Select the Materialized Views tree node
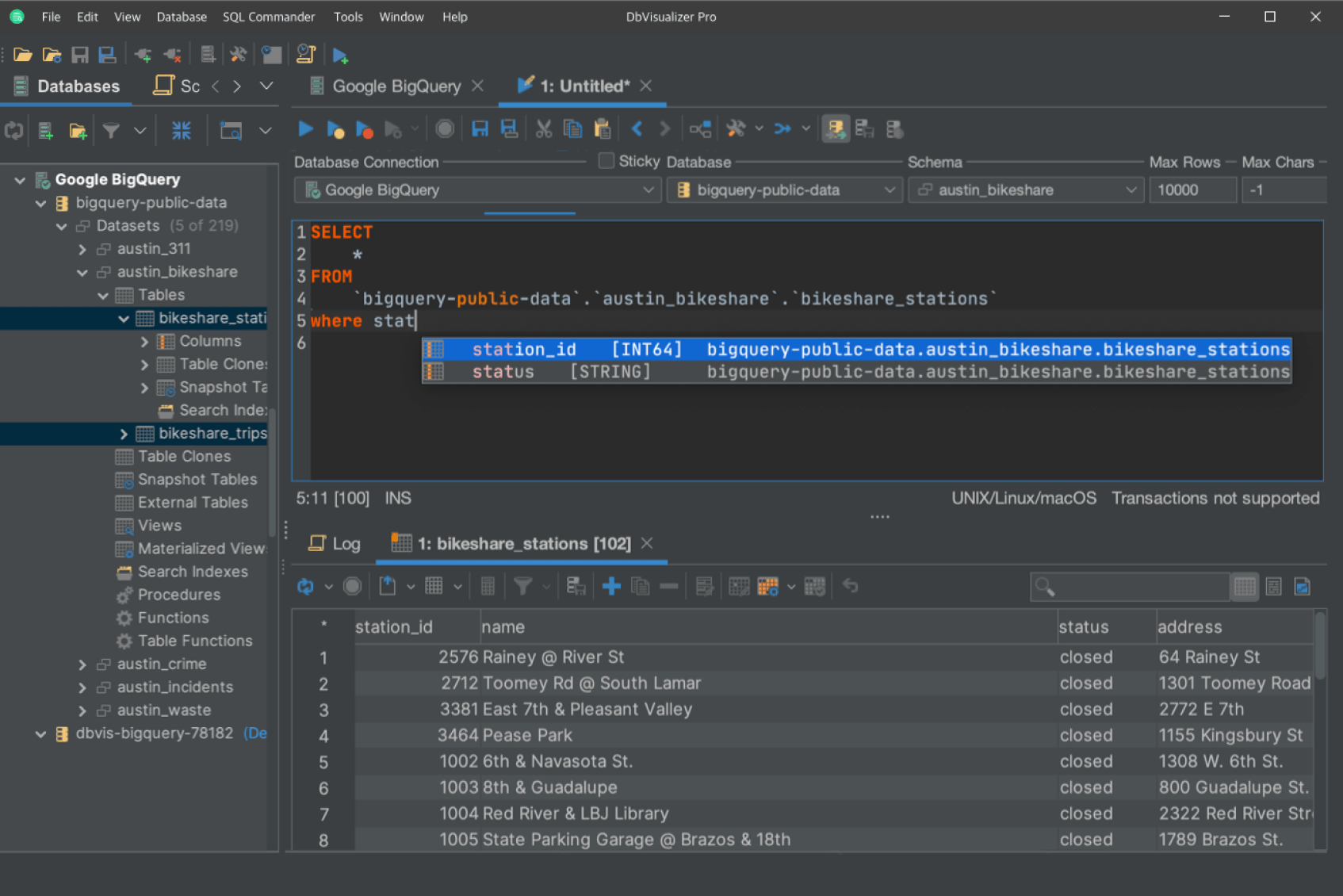This screenshot has height=896, width=1343. tap(201, 549)
